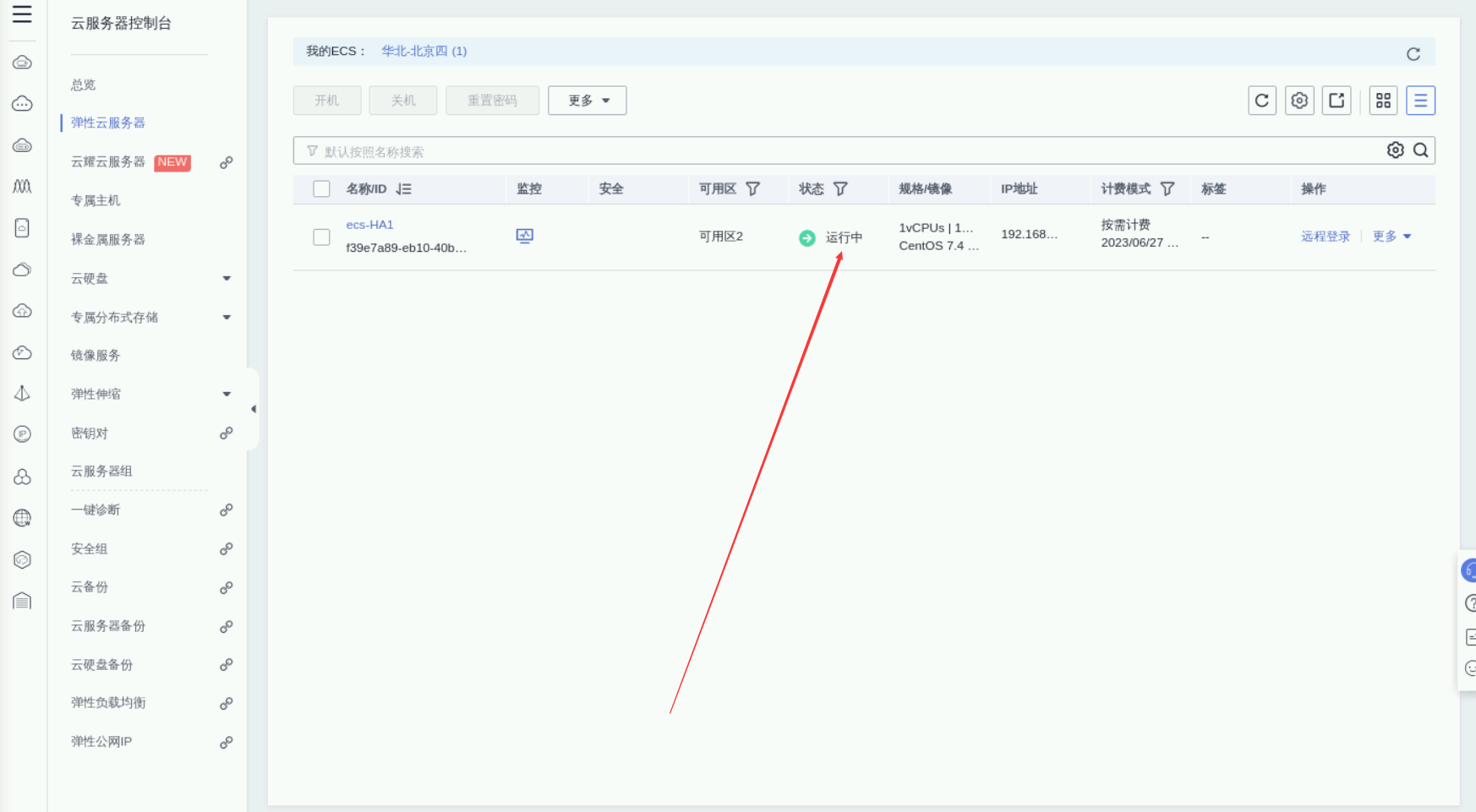Expand the 专属分布式存储 sidebar section
This screenshot has width=1476, height=812.
(227, 318)
